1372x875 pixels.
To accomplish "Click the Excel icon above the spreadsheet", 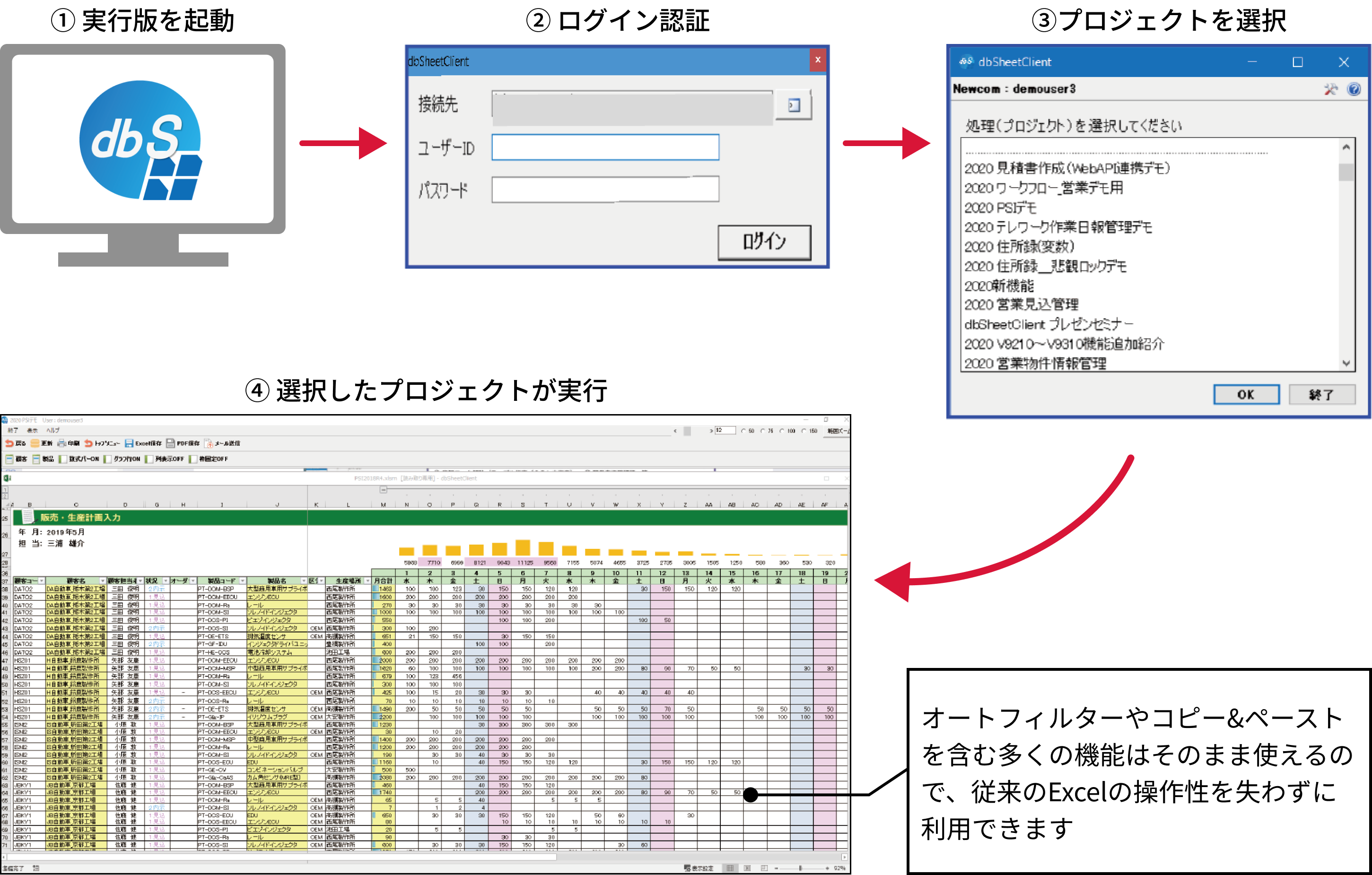I will 7,478.
